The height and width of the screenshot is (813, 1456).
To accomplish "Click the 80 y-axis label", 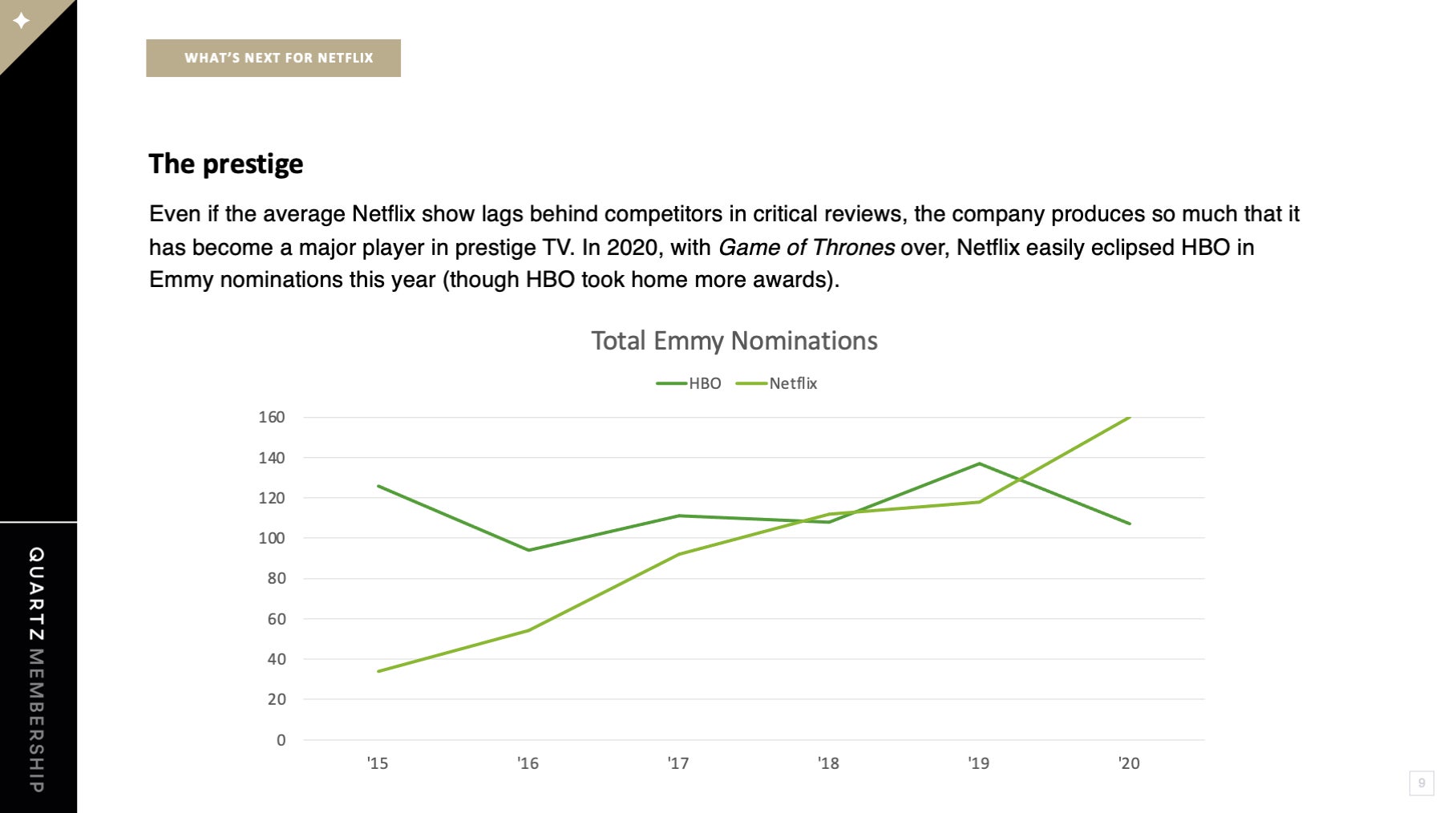I will pyautogui.click(x=276, y=578).
